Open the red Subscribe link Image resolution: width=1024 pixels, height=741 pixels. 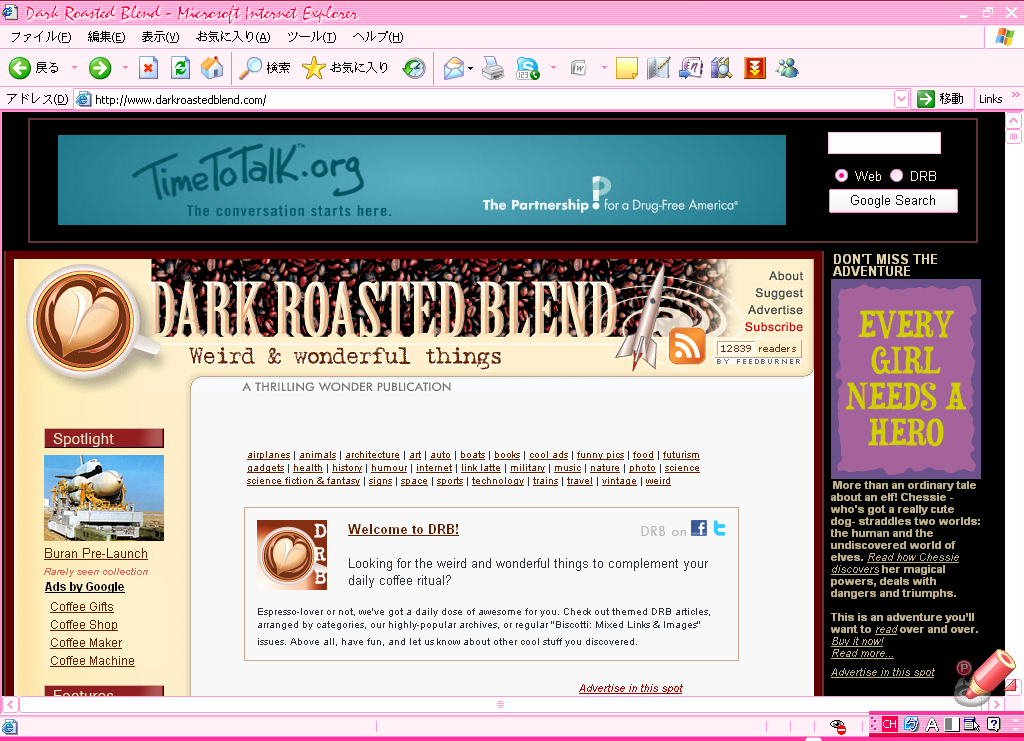pos(774,327)
